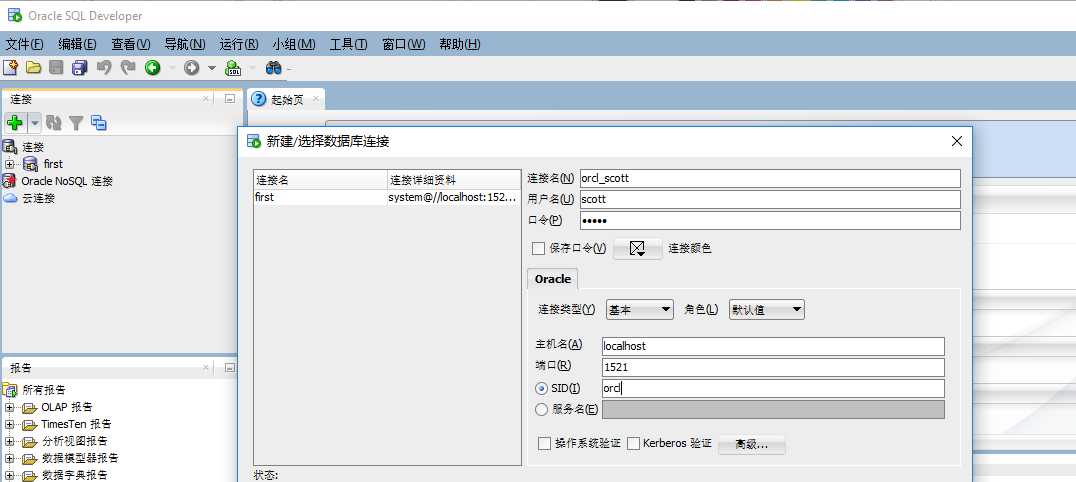Enable Kerberos 验证 checkbox
This screenshot has height=482, width=1076.
(633, 444)
